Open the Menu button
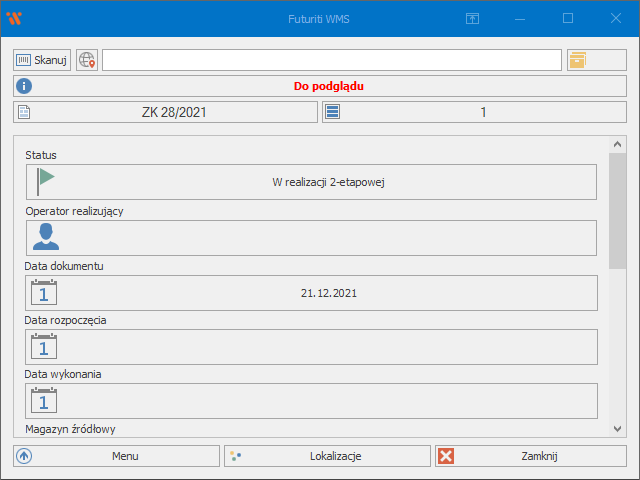The width and height of the screenshot is (640, 480). pyautogui.click(x=116, y=456)
